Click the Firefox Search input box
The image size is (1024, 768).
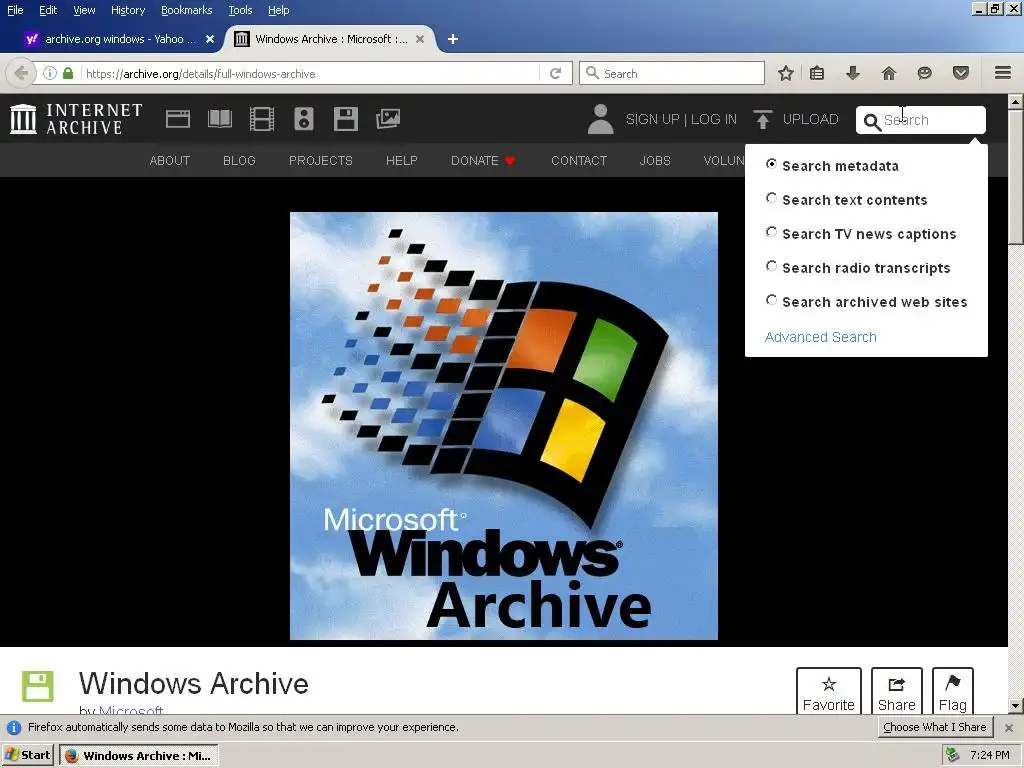672,73
